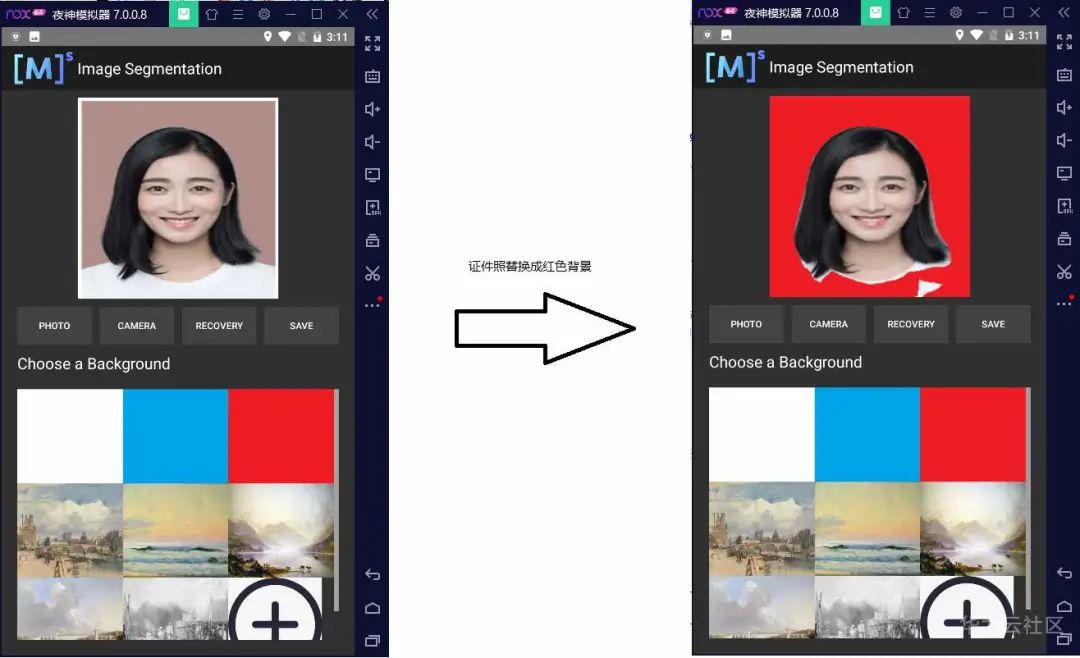Click screen display icon in right Nox sidebar
The height and width of the screenshot is (658, 1080).
1064,173
